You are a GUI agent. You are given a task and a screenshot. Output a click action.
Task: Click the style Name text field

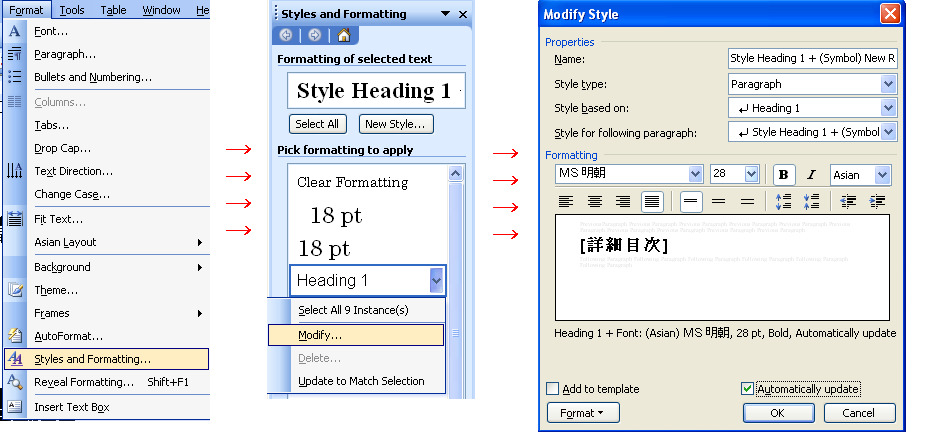812,60
